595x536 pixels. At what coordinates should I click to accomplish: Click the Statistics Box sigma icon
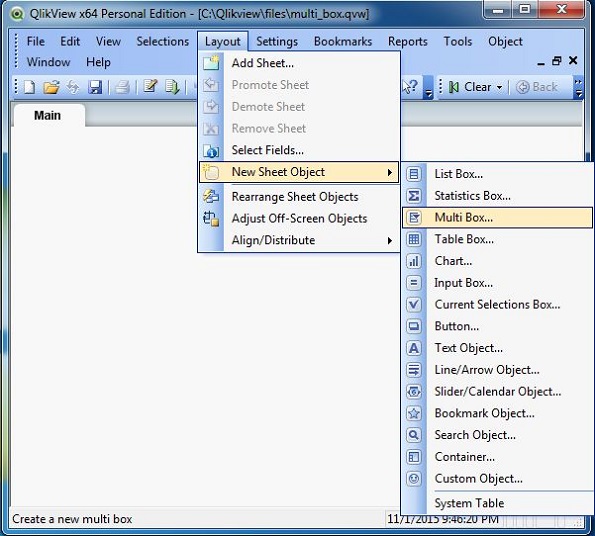414,196
